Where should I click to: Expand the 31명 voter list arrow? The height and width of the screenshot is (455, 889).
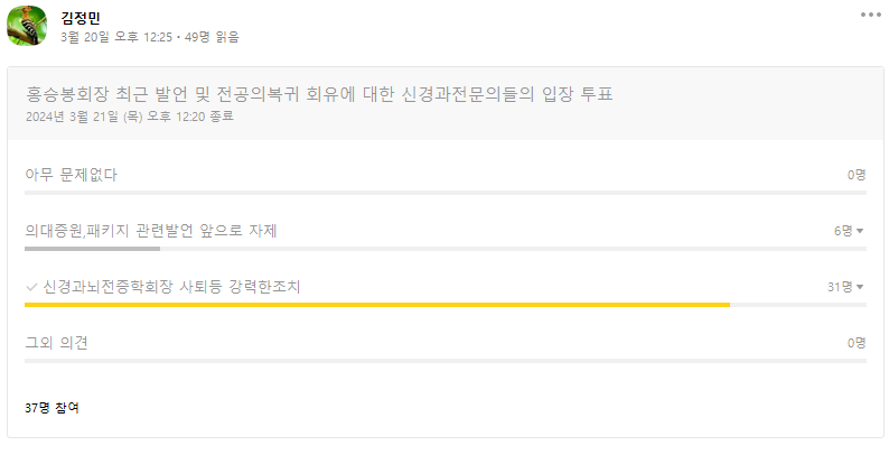860,287
